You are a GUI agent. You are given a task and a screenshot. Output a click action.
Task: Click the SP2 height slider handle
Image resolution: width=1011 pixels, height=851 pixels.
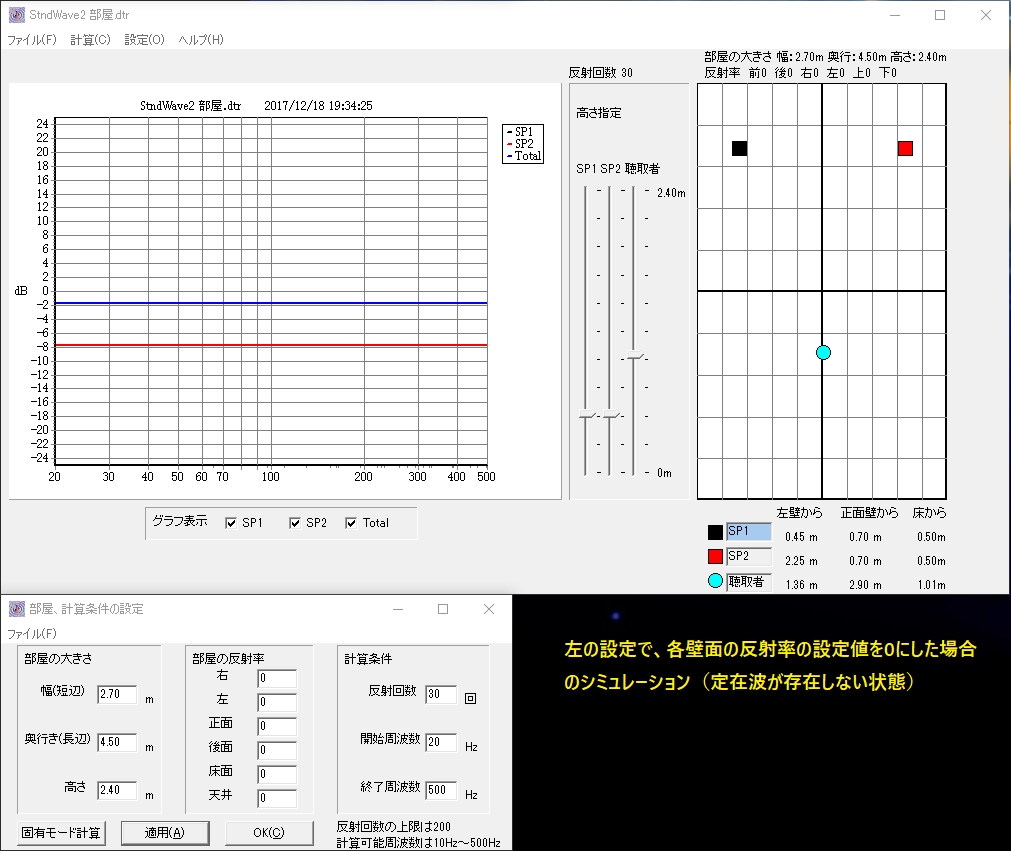611,414
